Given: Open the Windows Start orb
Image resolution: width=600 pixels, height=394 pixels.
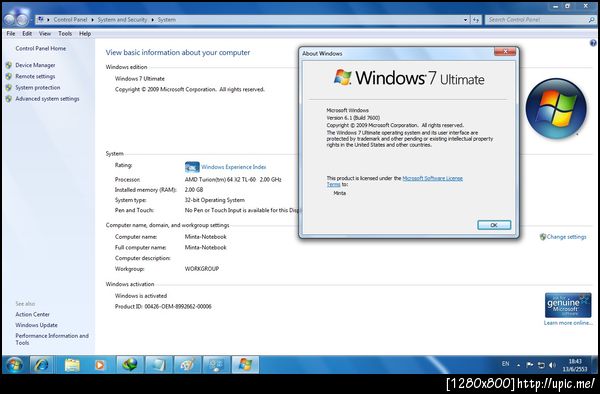Looking at the screenshot, I should [14, 365].
